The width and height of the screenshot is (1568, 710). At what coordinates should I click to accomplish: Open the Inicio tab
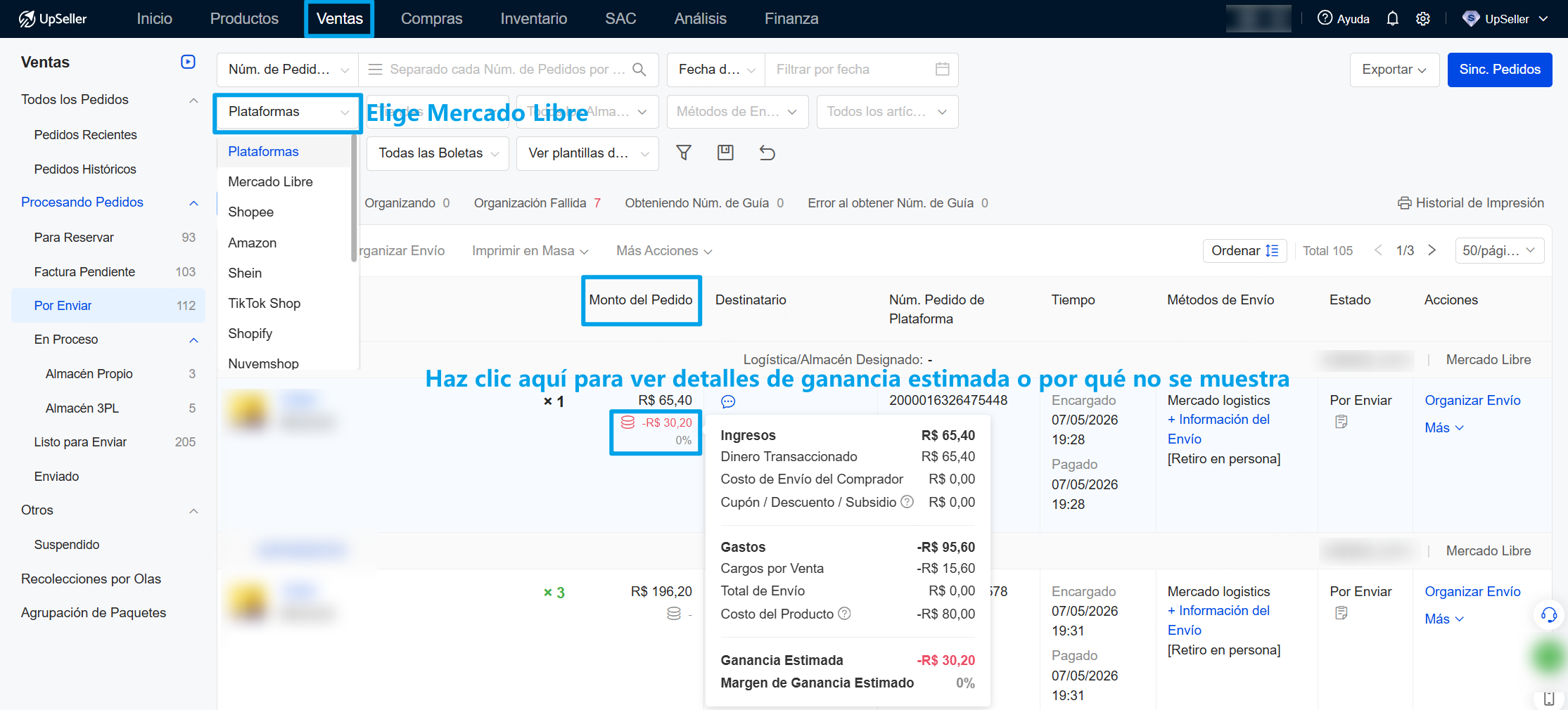(x=154, y=19)
